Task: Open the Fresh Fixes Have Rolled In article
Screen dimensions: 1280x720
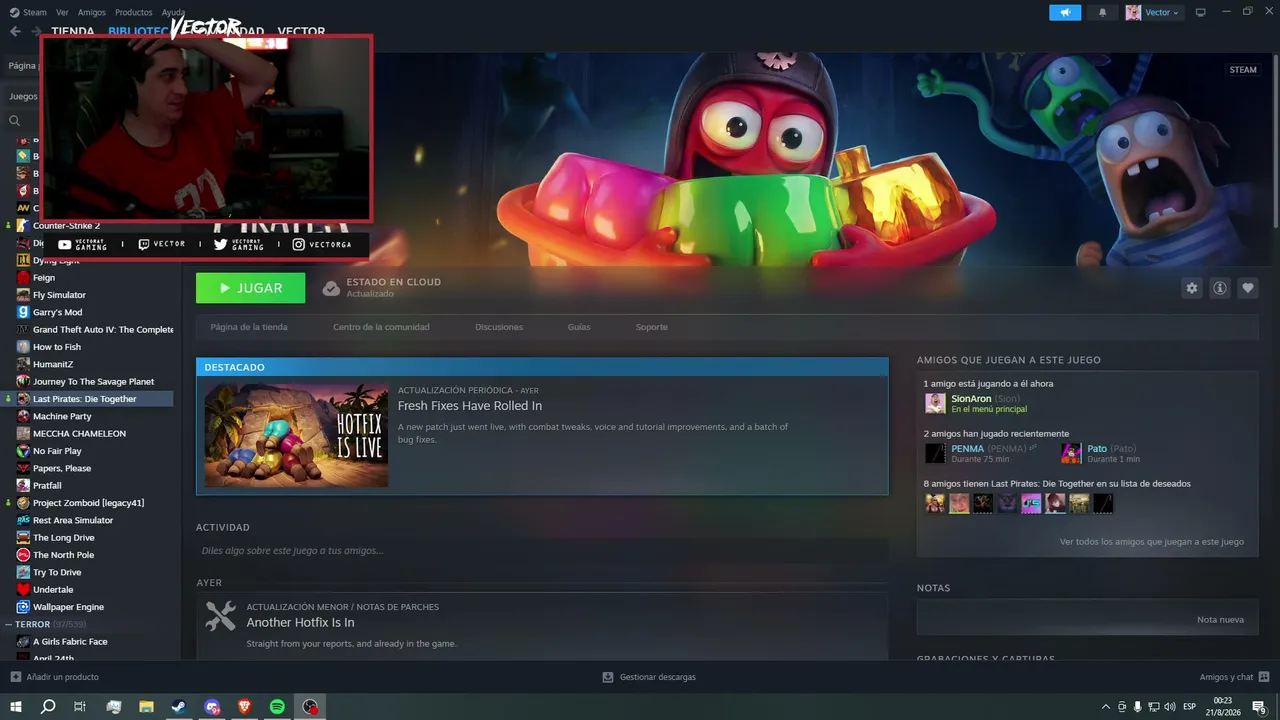Action: pos(470,406)
